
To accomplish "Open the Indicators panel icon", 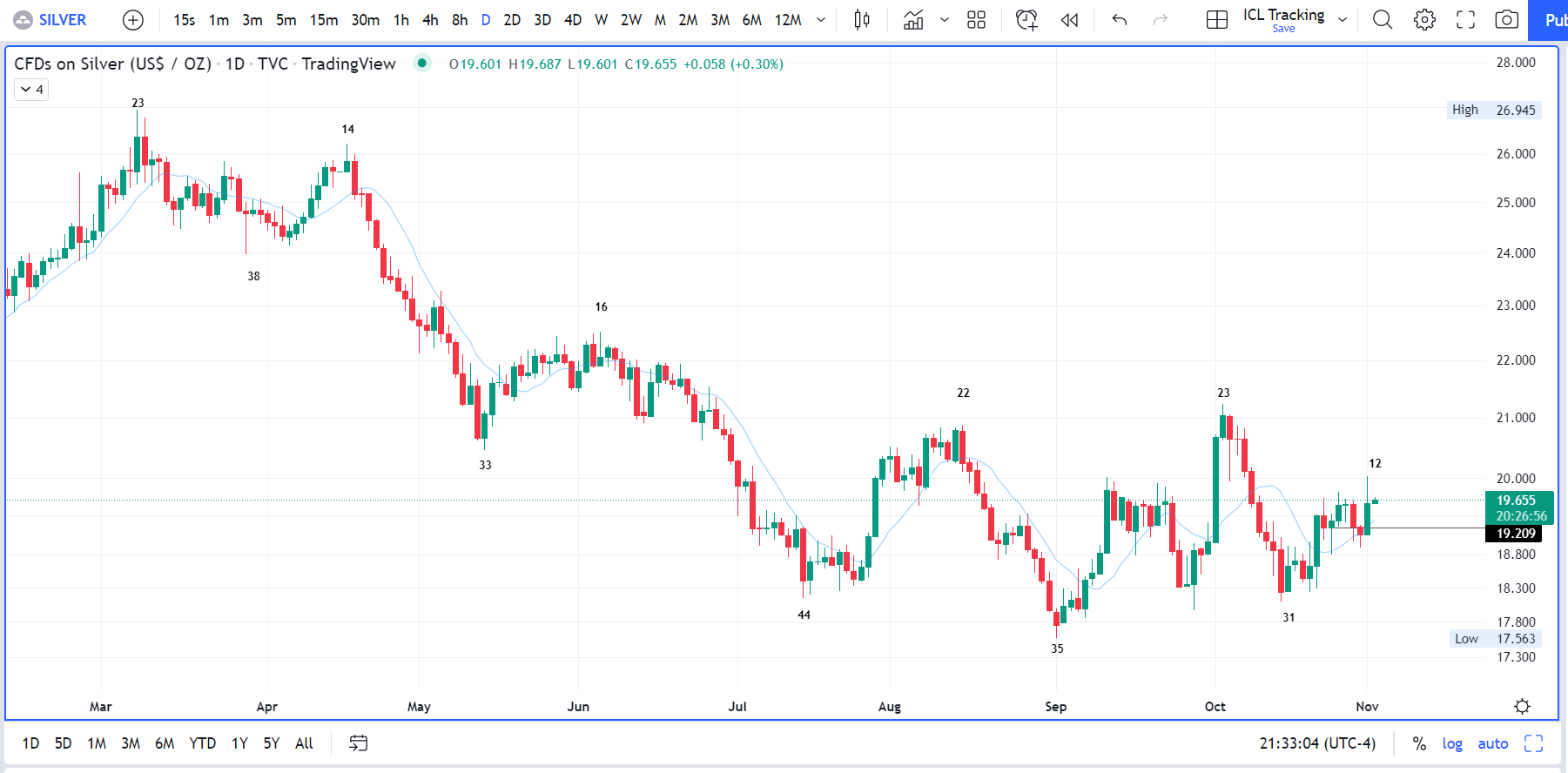I will click(913, 20).
